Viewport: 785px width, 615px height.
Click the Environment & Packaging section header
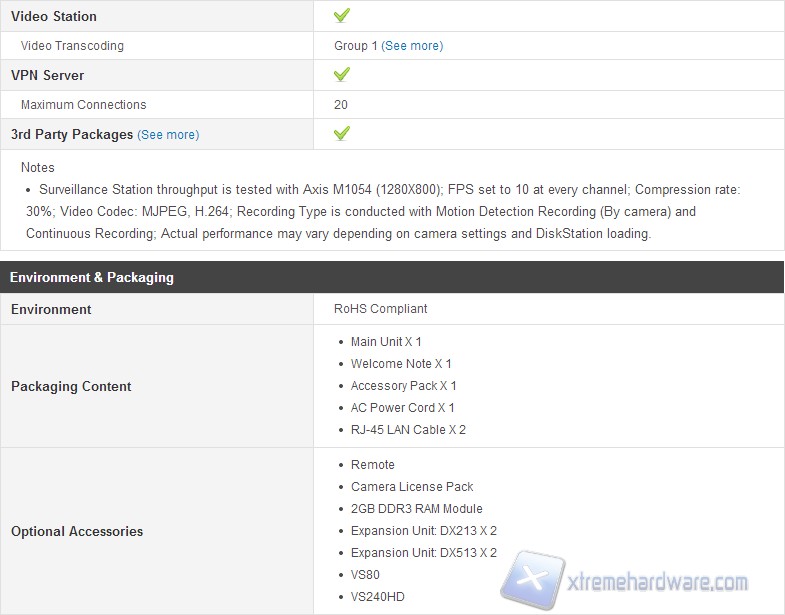92,277
